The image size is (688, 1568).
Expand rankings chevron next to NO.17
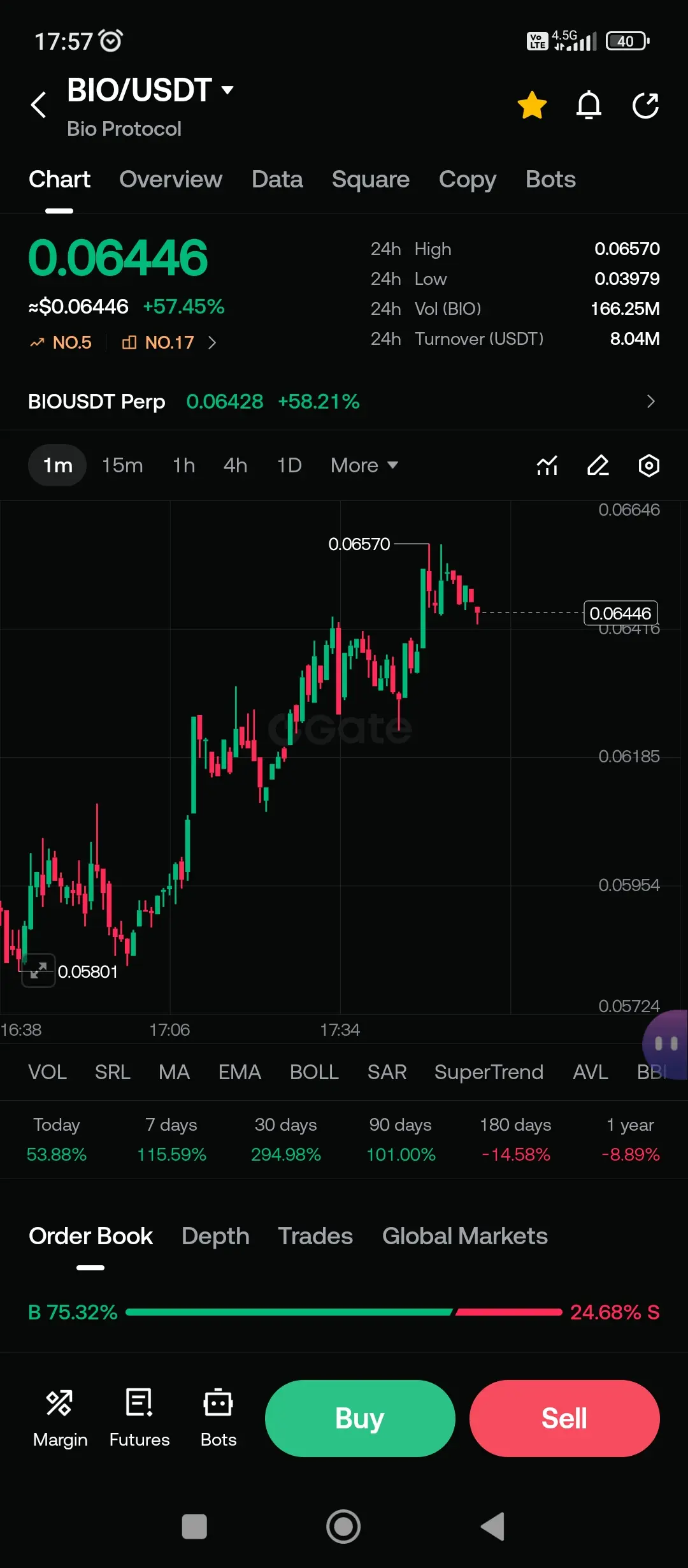tap(212, 343)
